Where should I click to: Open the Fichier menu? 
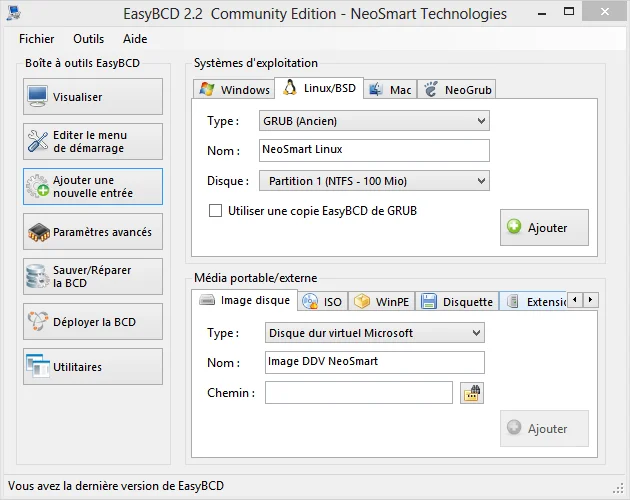tap(37, 39)
